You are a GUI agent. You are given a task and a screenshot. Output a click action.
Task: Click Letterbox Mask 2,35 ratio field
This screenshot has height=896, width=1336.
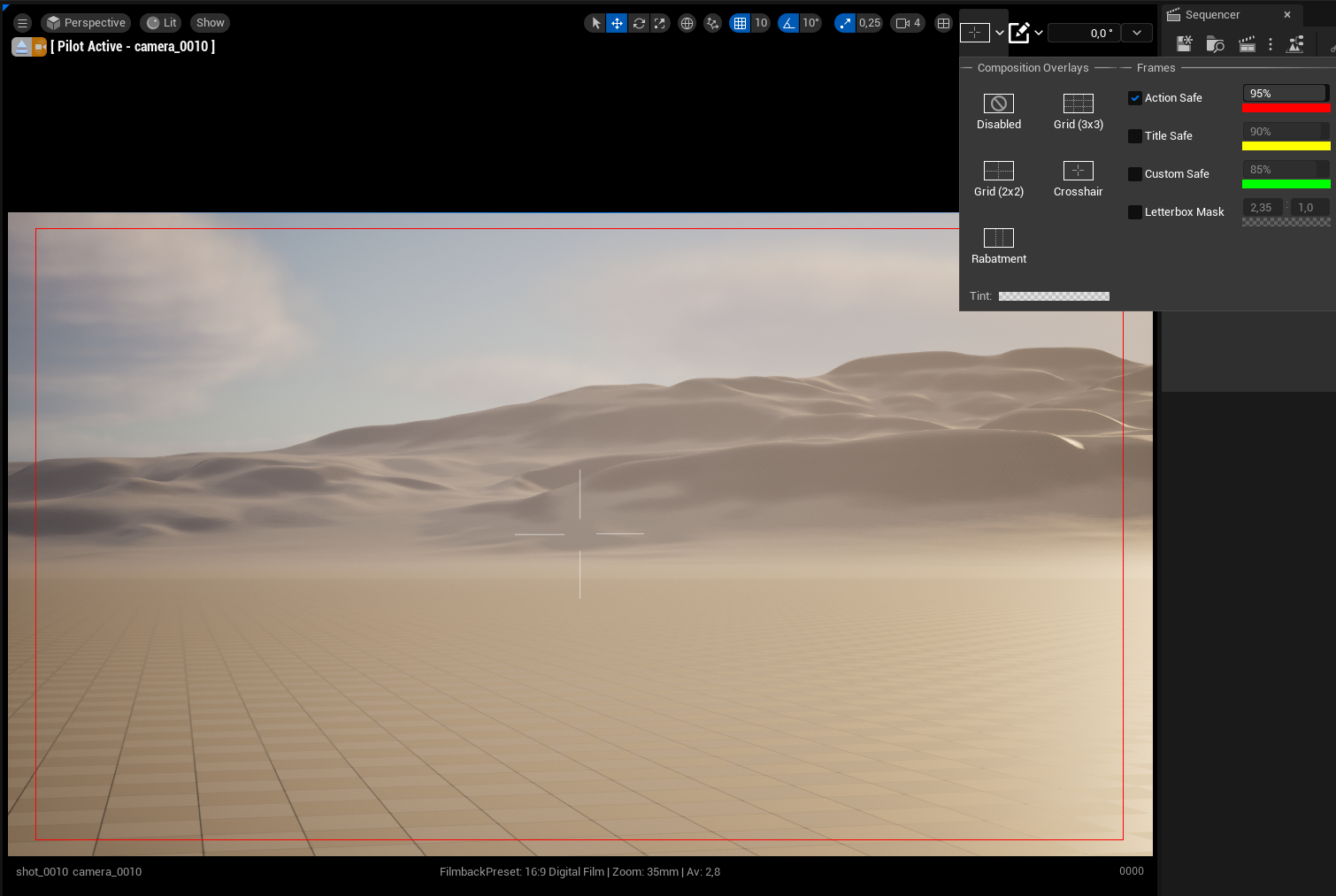[x=1263, y=208]
